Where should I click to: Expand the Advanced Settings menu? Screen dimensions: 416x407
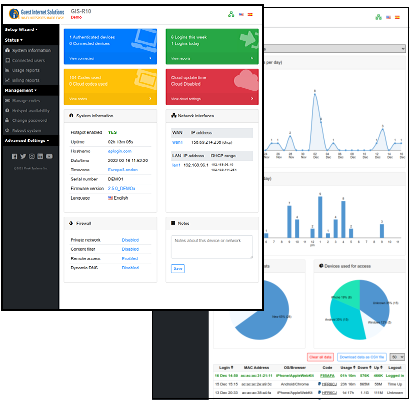(27, 141)
